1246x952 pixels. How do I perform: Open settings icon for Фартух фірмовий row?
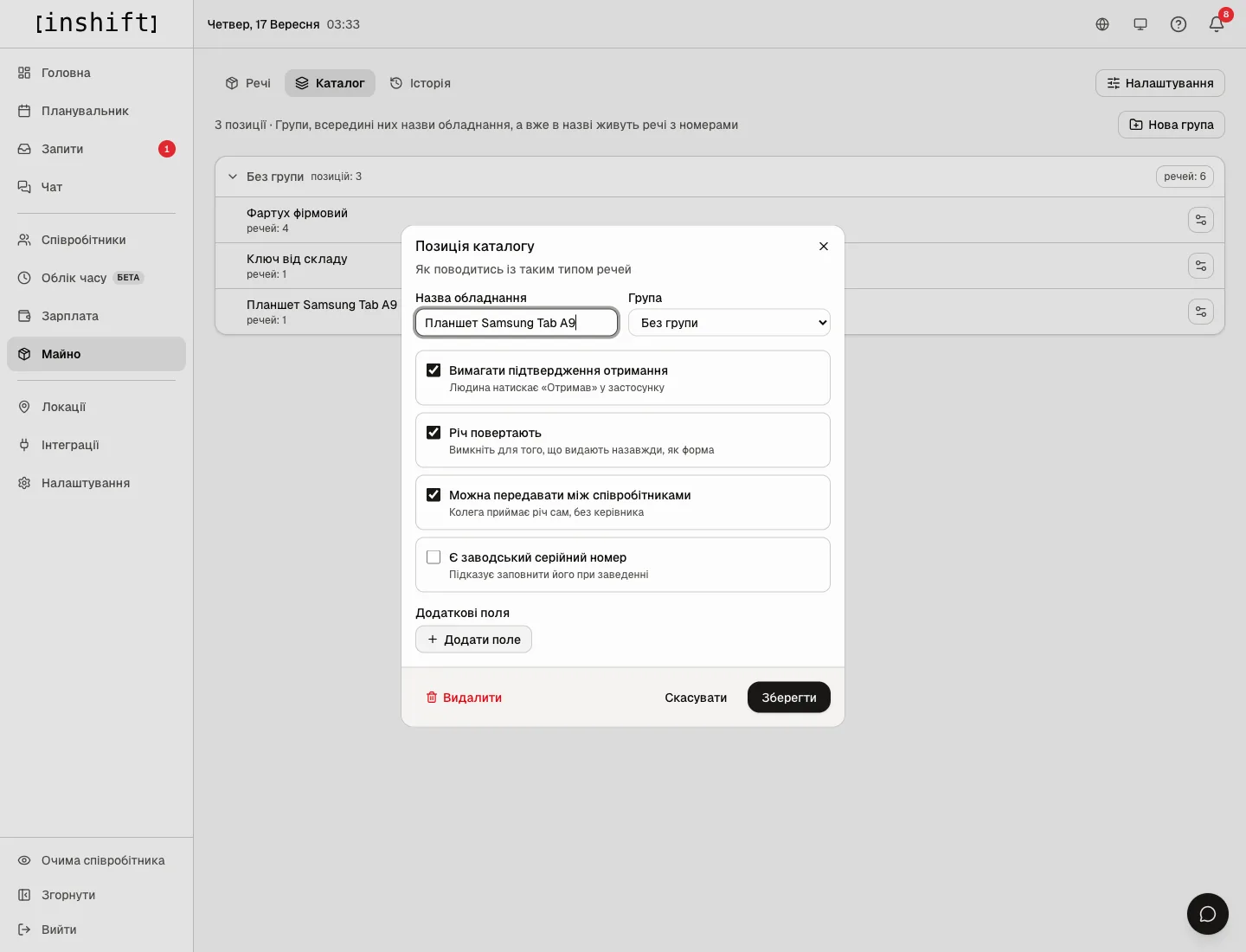click(x=1201, y=220)
